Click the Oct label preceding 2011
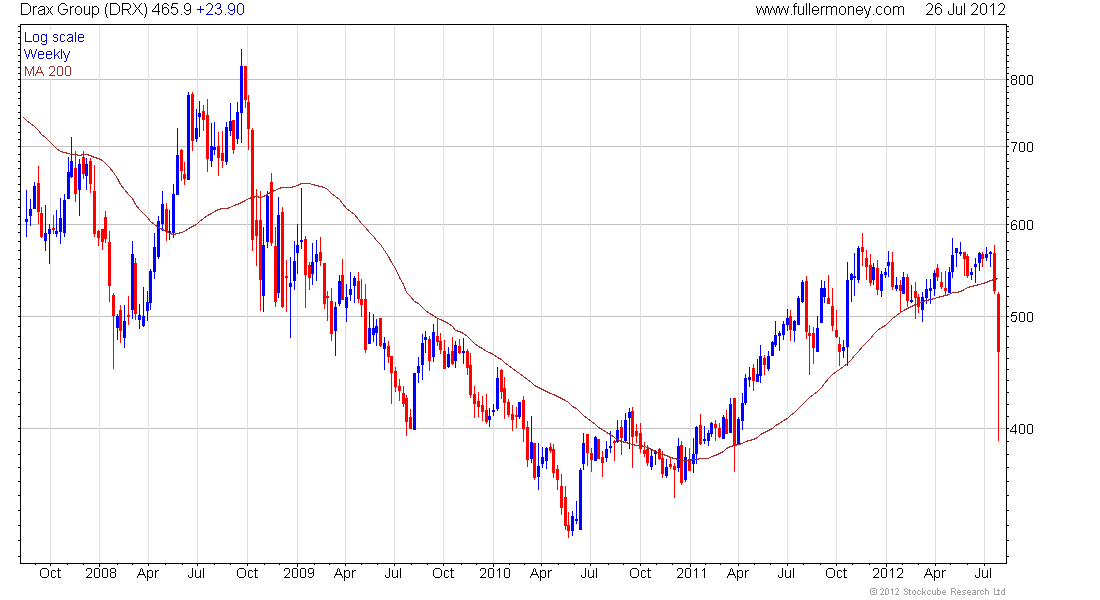This screenshot has height=600, width=1100. [640, 573]
